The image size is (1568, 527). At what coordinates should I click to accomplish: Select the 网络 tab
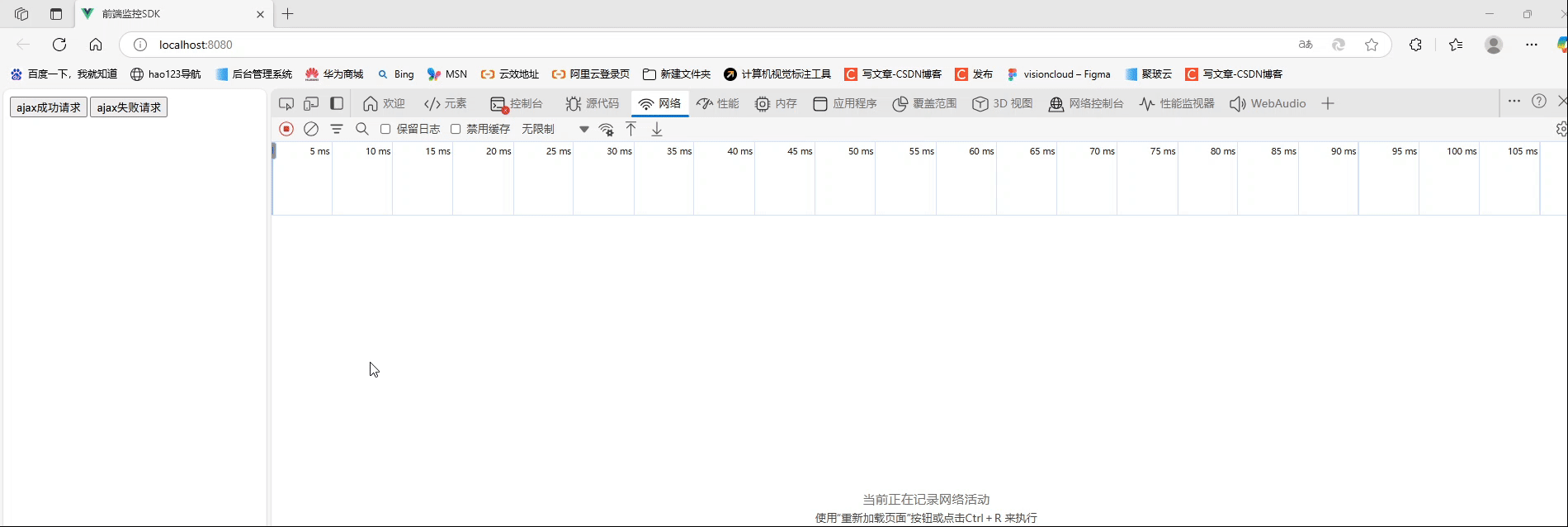click(x=660, y=103)
